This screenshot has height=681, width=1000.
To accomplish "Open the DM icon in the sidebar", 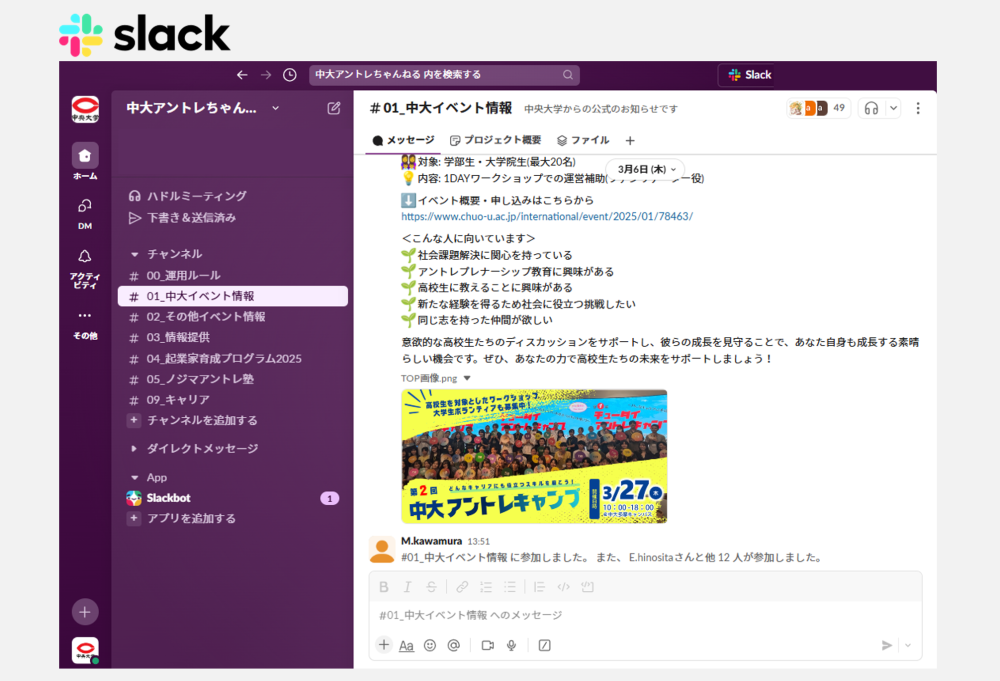I will click(85, 205).
